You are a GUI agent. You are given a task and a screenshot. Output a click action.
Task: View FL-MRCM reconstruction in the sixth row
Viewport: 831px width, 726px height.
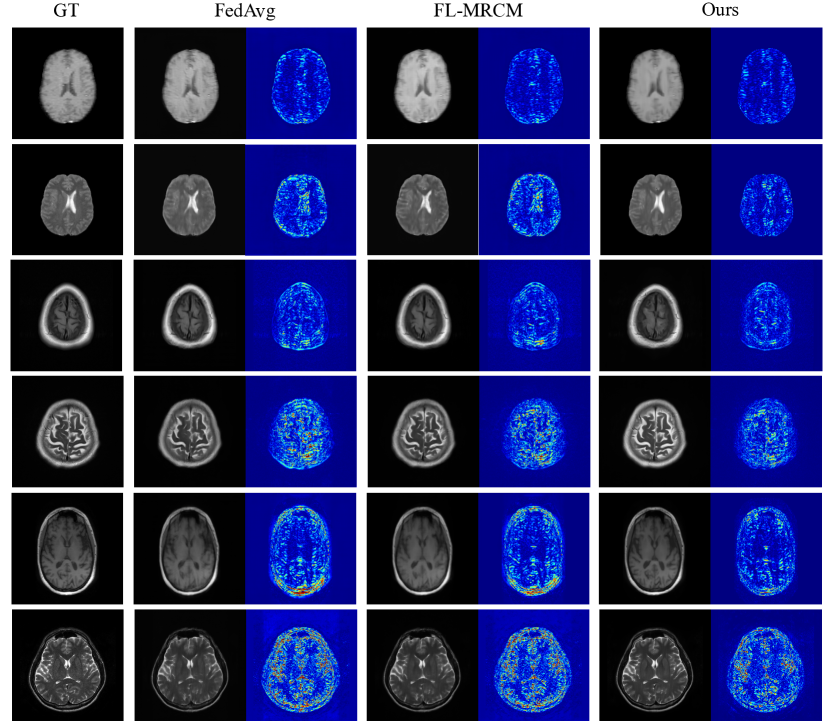(x=422, y=665)
